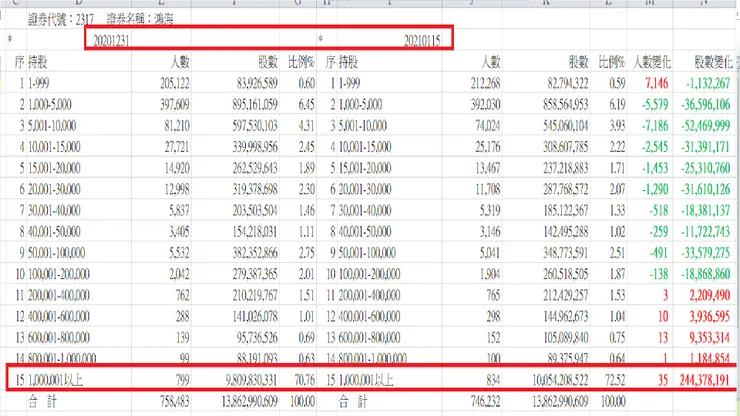This screenshot has width=740, height=416.
Task: Click the 262,529,643 shares cell
Action: click(255, 168)
